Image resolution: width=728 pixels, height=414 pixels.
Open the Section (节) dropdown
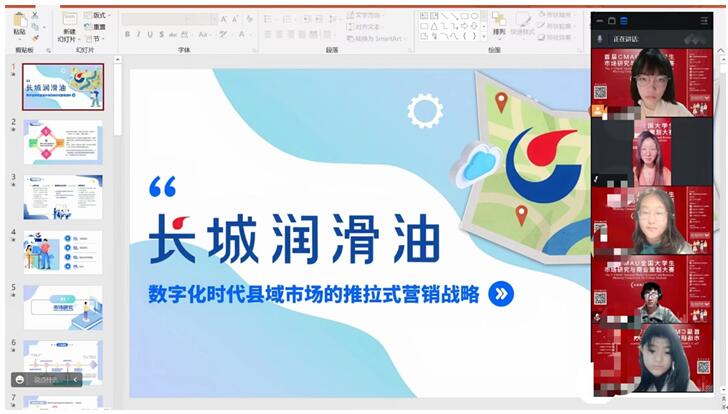(x=95, y=39)
